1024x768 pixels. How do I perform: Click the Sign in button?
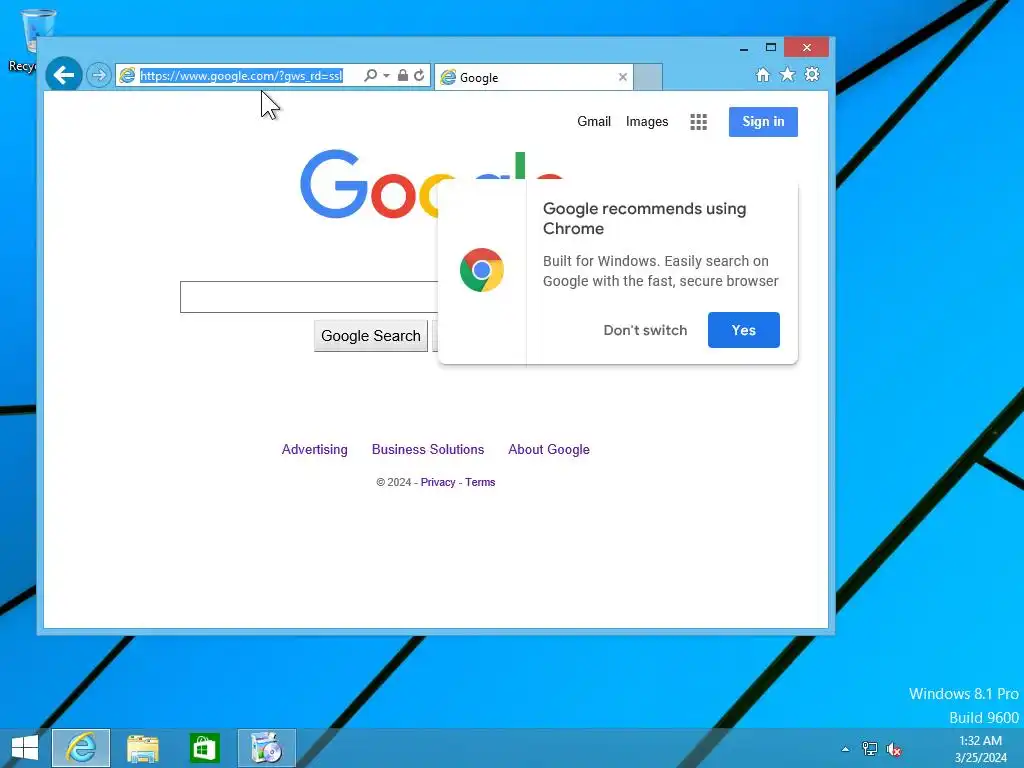pos(763,121)
